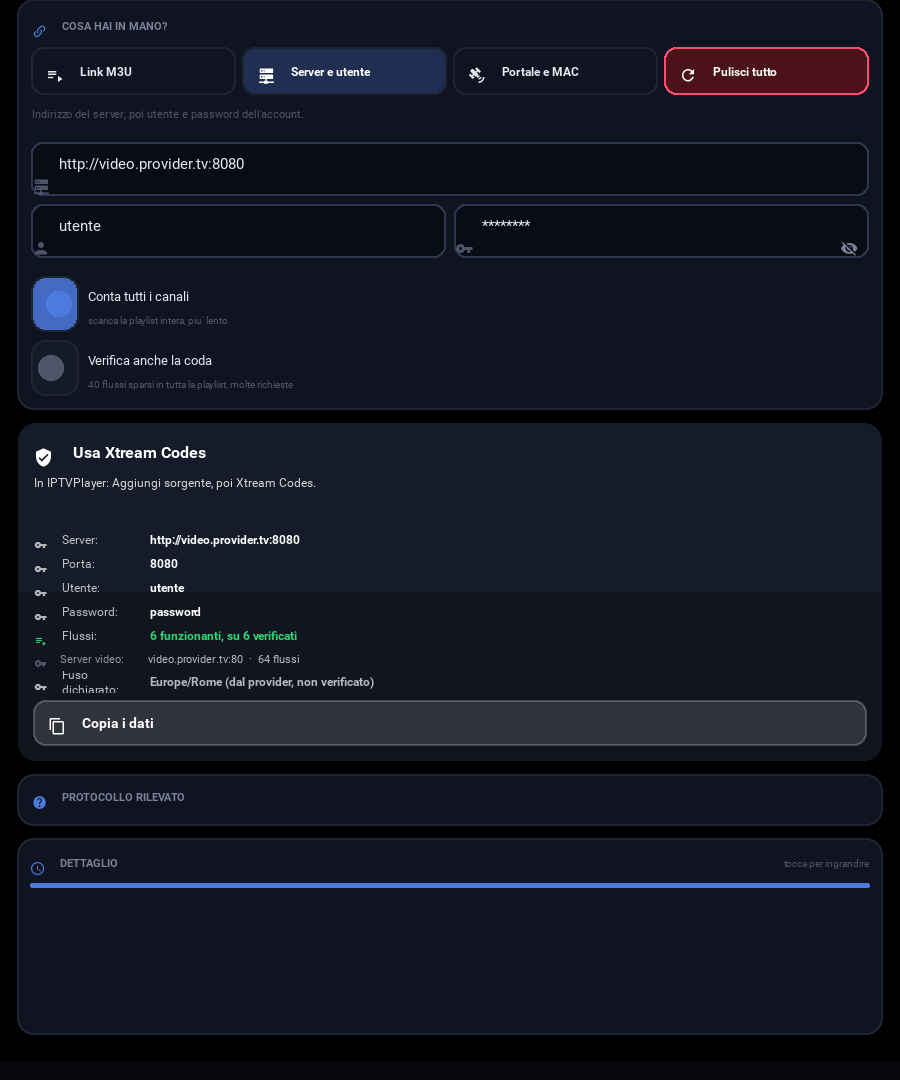Toggle password visibility eye icon
The image size is (900, 1080).
coord(849,249)
